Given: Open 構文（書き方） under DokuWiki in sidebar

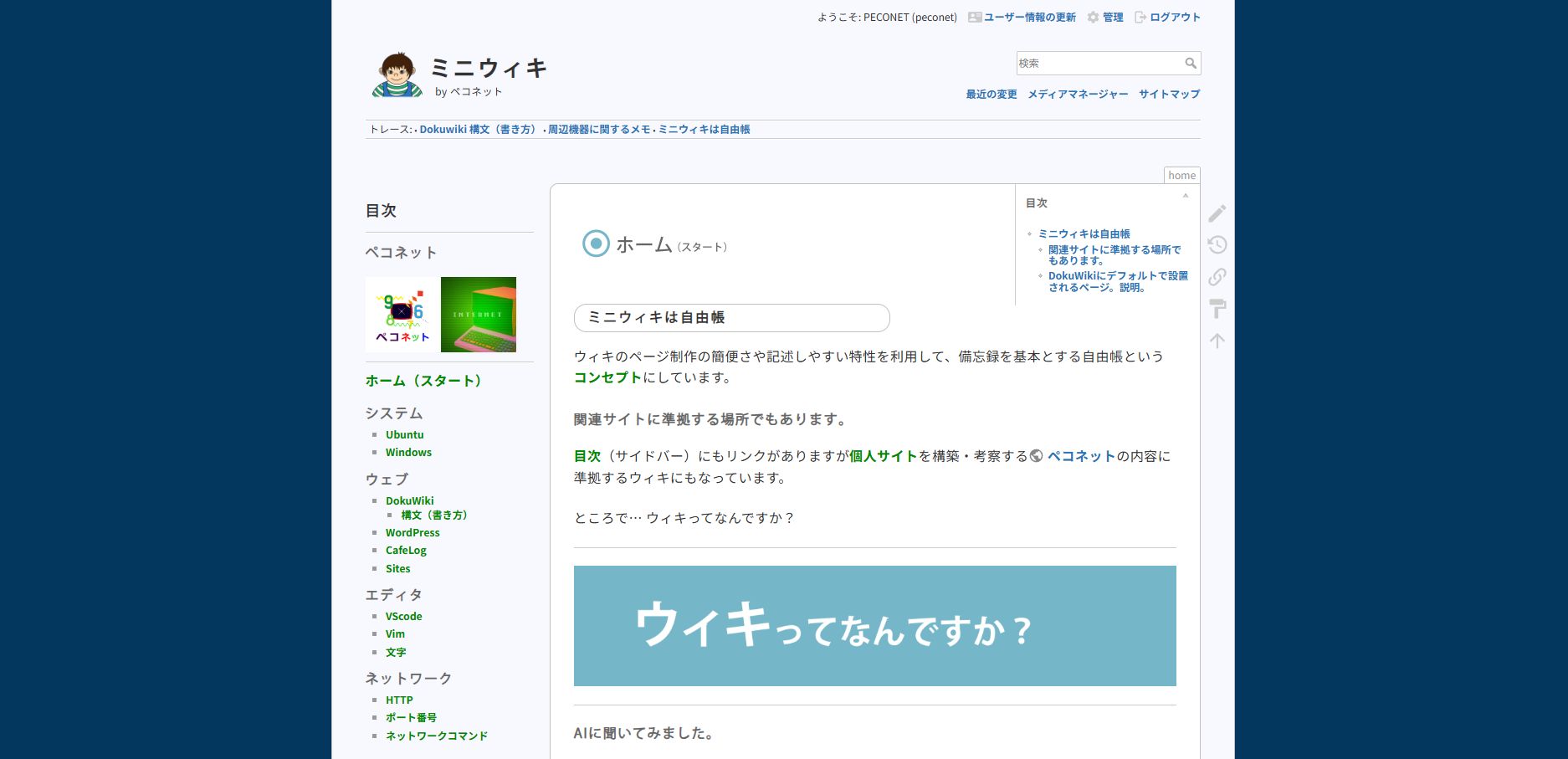Looking at the screenshot, I should coord(433,515).
